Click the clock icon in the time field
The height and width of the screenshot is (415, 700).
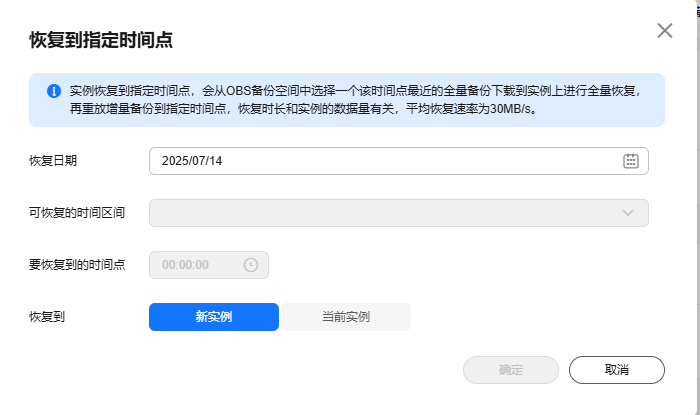pos(250,265)
